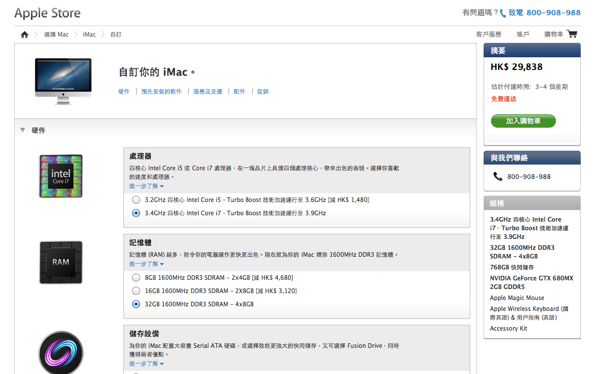Viewport: 600px width, 374px height.
Task: Click the phone icon beside 致電 800-908-988
Action: [503, 13]
